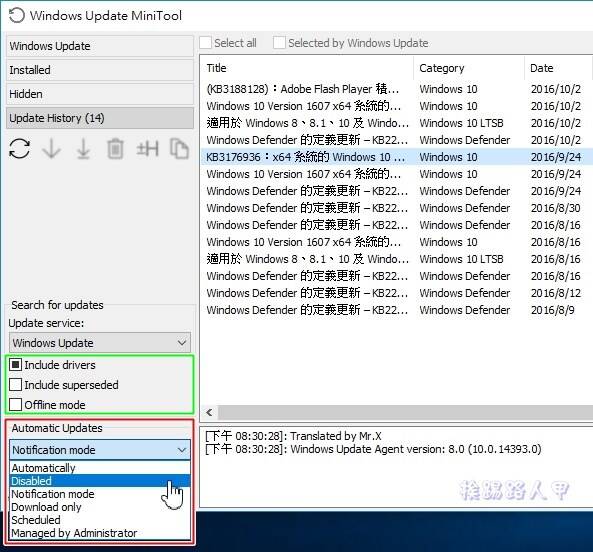Click the Windows Update MiniTool title icon

(x=17, y=16)
